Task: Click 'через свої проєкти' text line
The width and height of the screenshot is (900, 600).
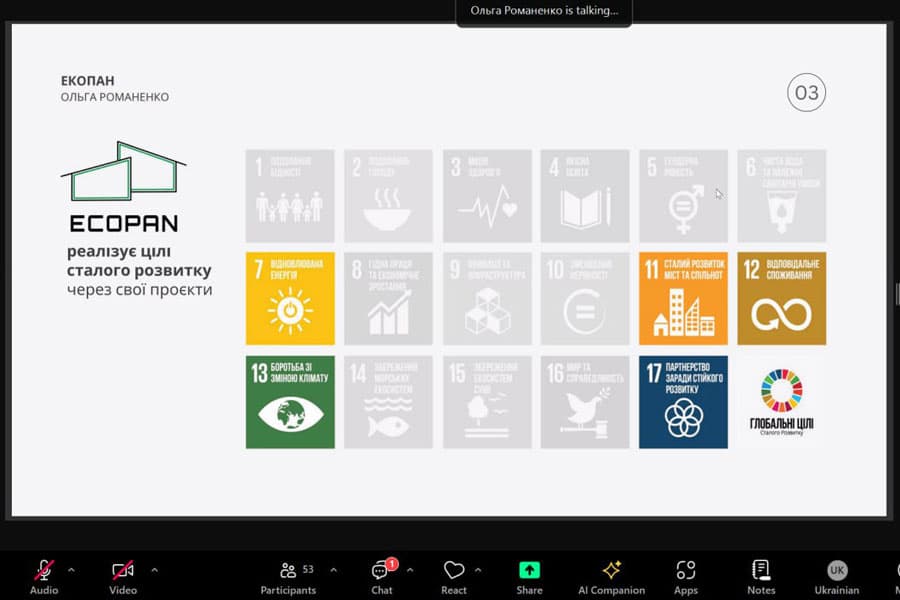Action: (x=139, y=289)
